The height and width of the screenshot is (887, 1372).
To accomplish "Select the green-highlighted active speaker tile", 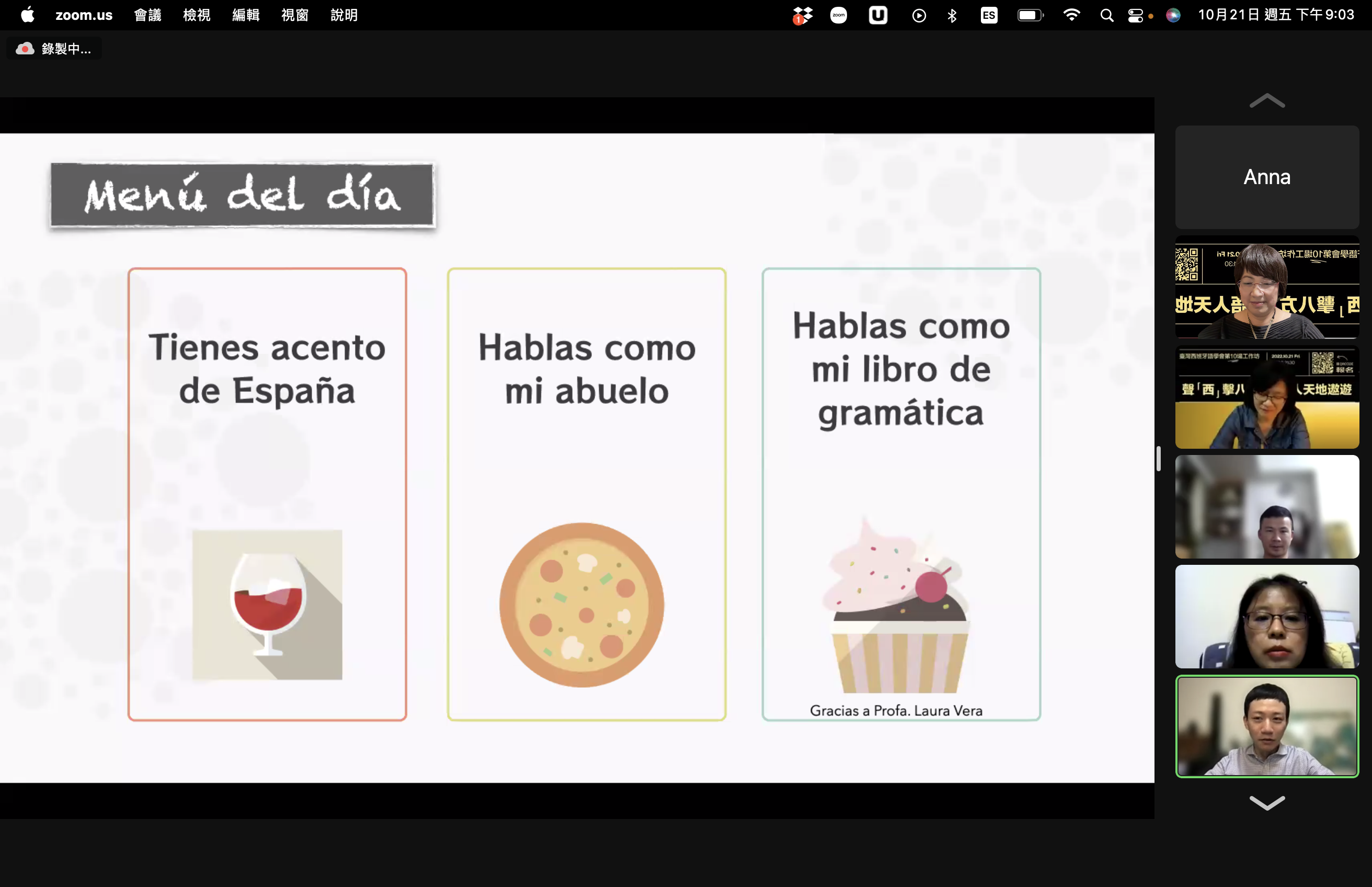I will click(1266, 727).
